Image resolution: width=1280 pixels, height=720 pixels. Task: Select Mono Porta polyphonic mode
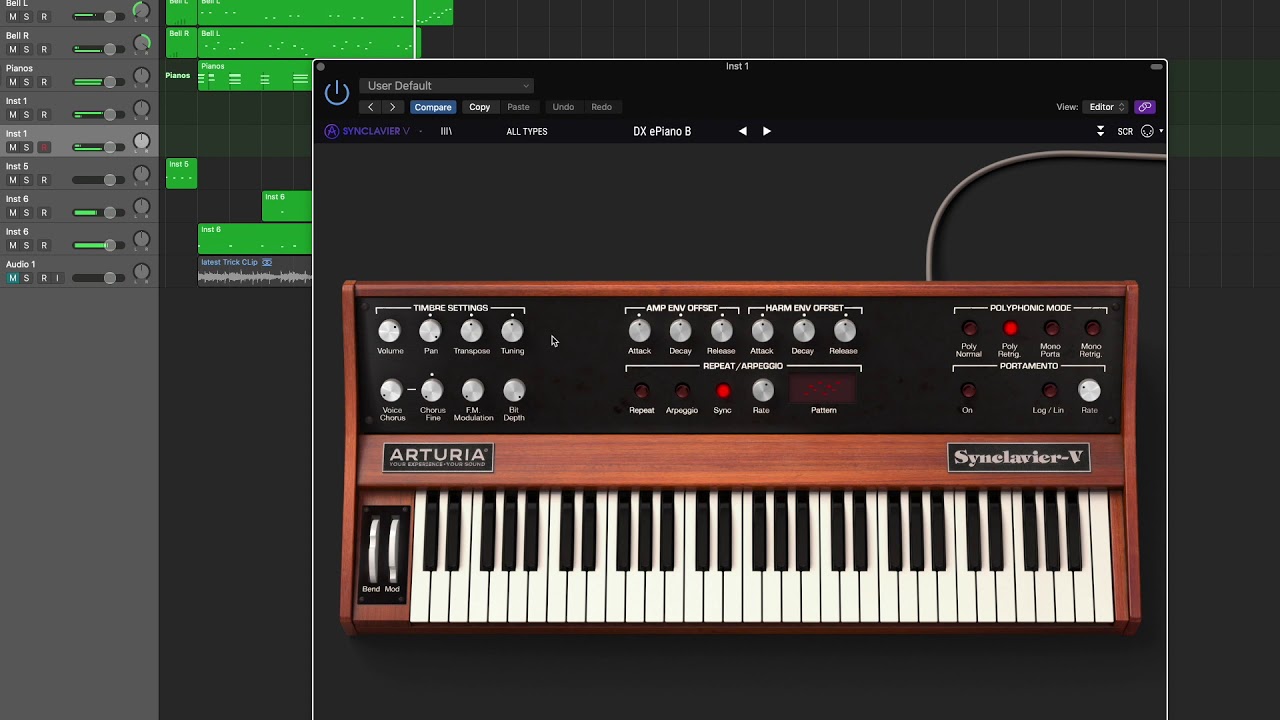coord(1051,328)
